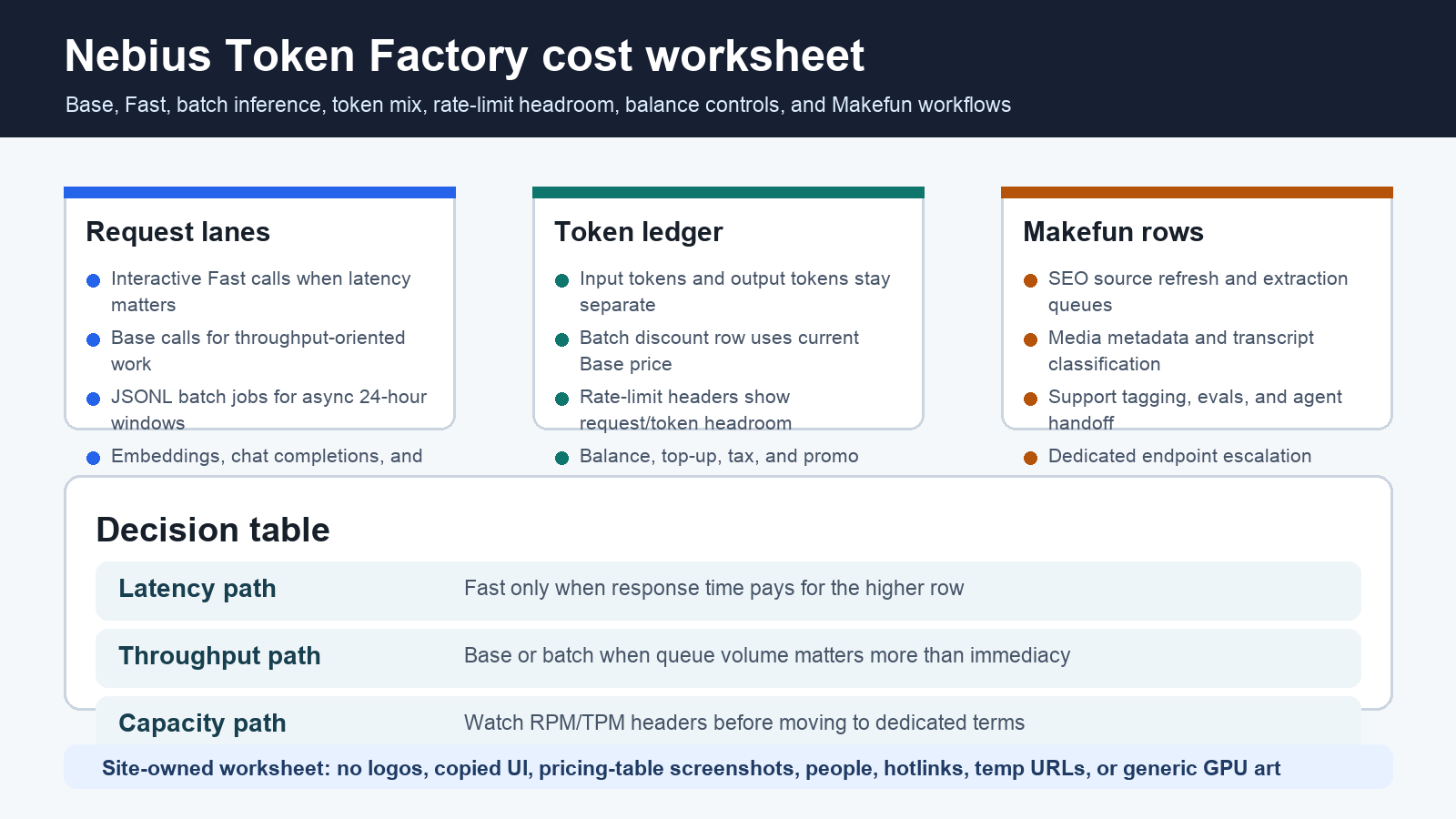Click the subtitle starting 'Base, Fast, batch inference'
Screen dimensions: 1456x819
coord(538,105)
